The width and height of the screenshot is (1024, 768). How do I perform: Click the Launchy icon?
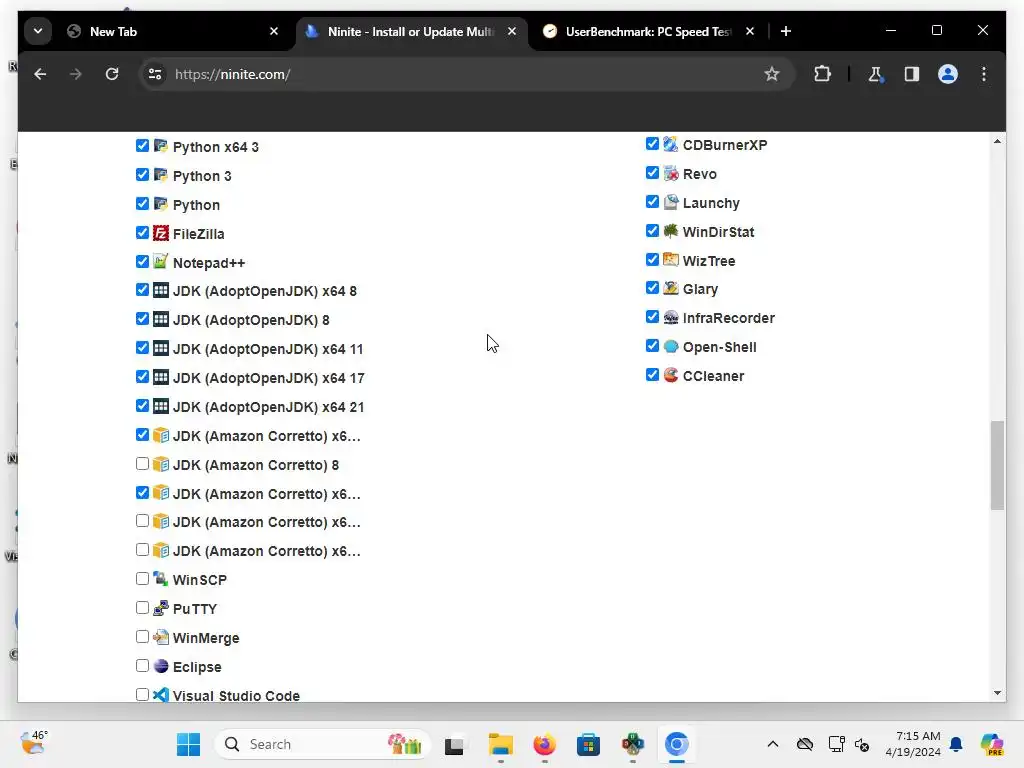pyautogui.click(x=671, y=202)
